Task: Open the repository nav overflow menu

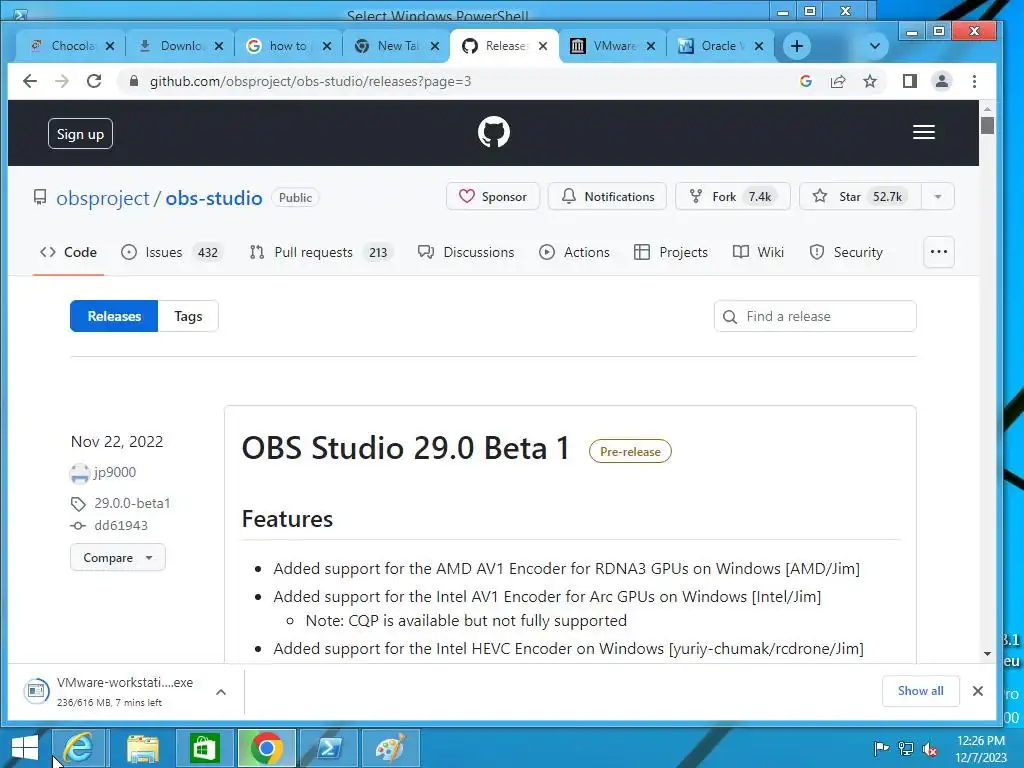Action: 938,252
